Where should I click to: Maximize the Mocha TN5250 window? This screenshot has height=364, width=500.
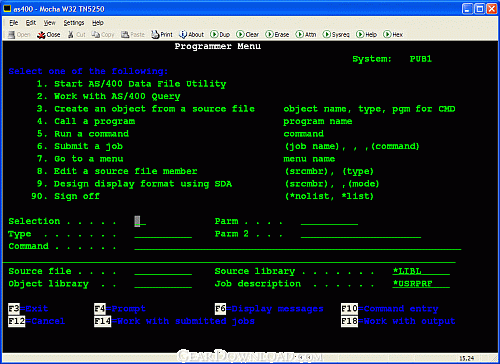click(x=480, y=9)
